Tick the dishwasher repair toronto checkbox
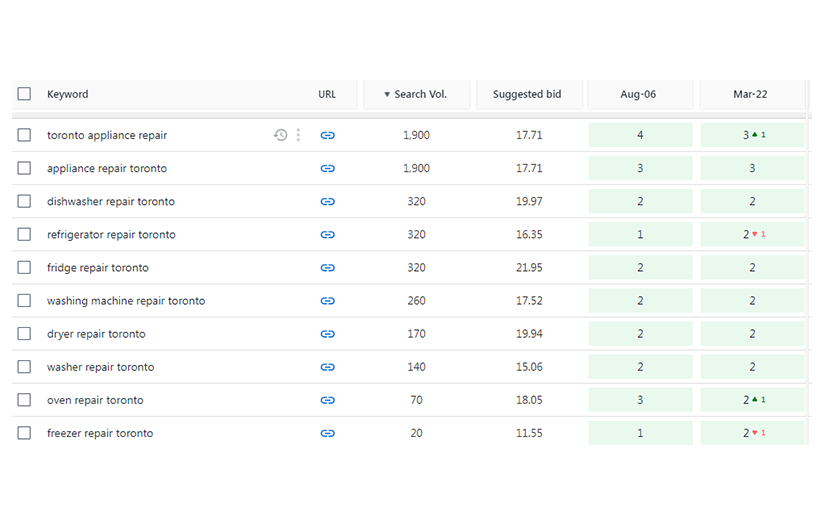 [24, 201]
